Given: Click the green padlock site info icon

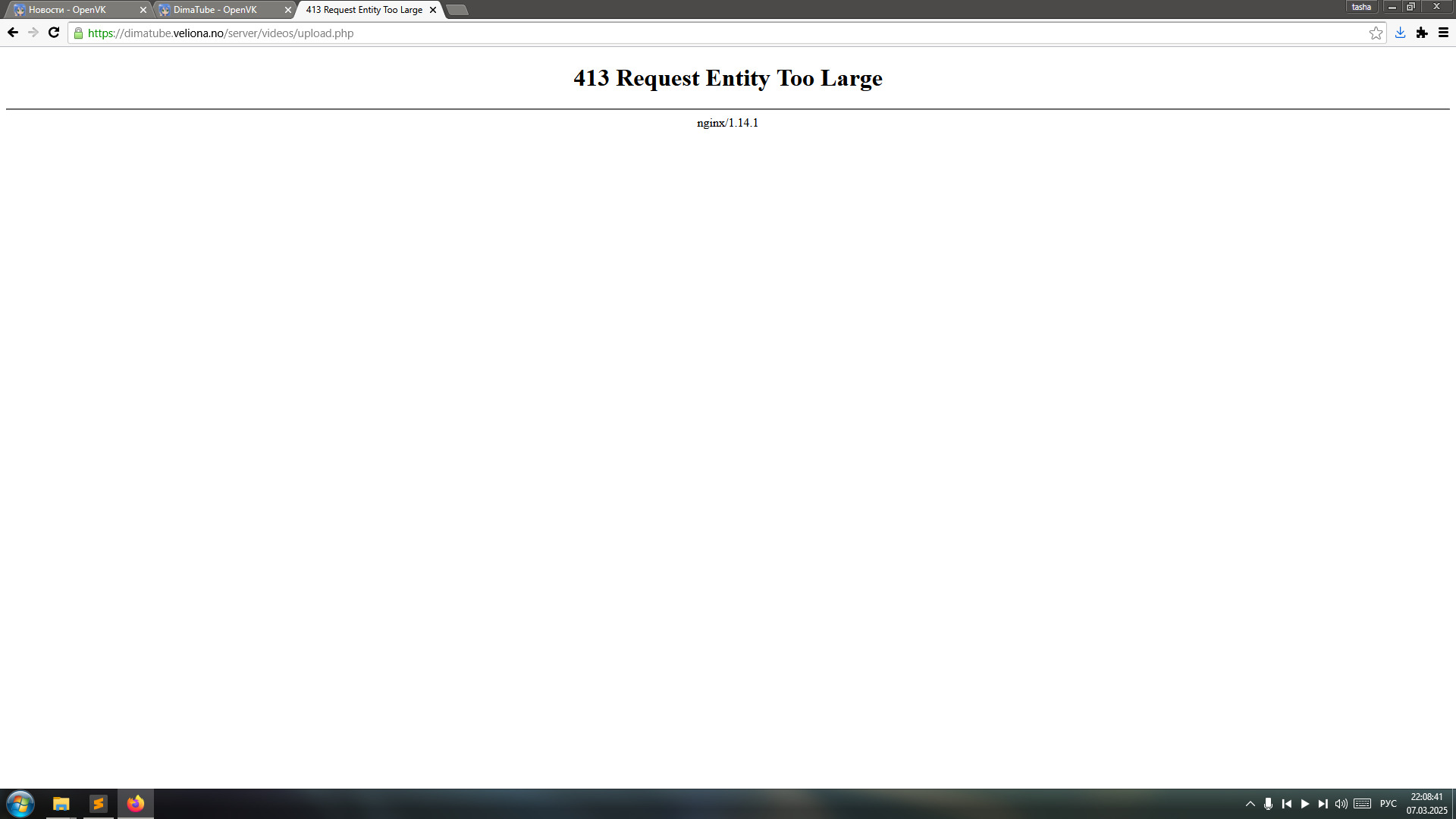Looking at the screenshot, I should coord(78,33).
